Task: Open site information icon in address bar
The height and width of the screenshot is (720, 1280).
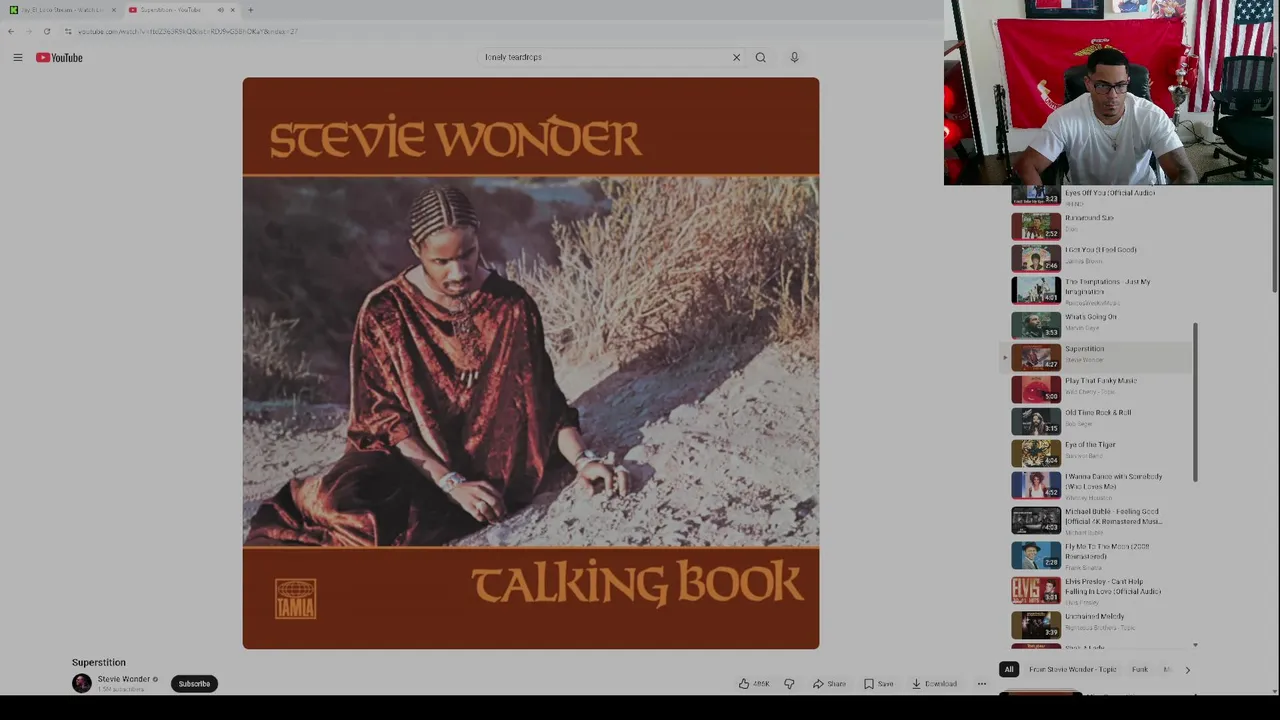Action: 67,31
